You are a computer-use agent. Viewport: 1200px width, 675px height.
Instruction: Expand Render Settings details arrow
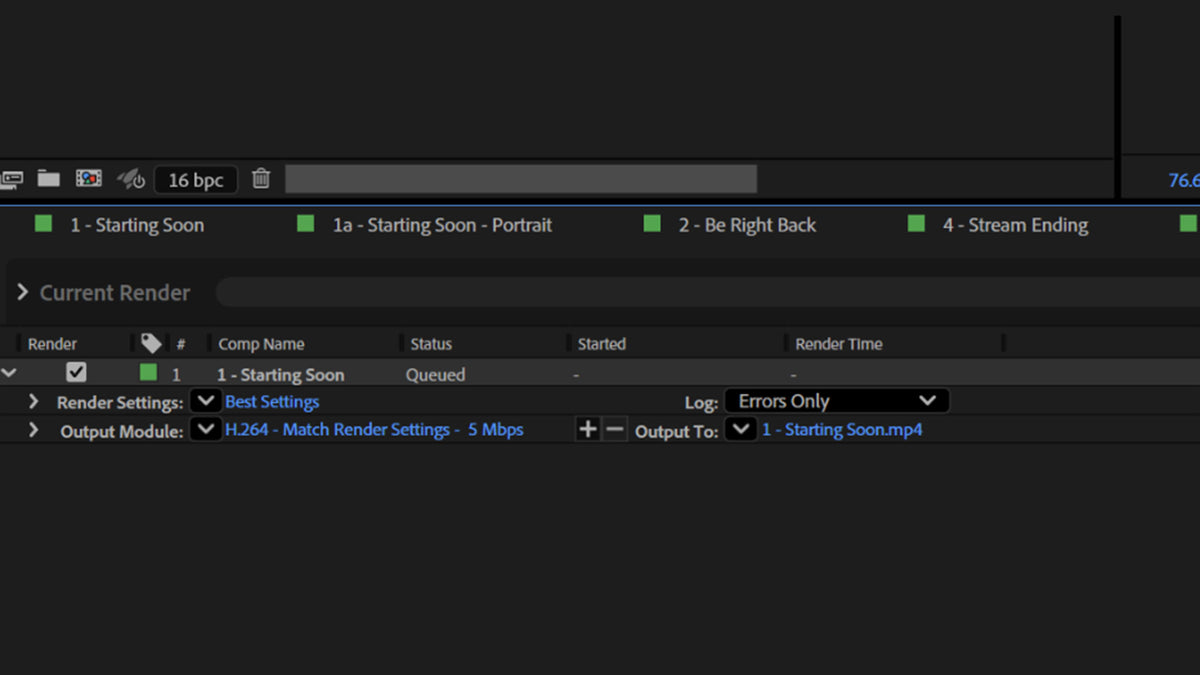click(x=33, y=402)
